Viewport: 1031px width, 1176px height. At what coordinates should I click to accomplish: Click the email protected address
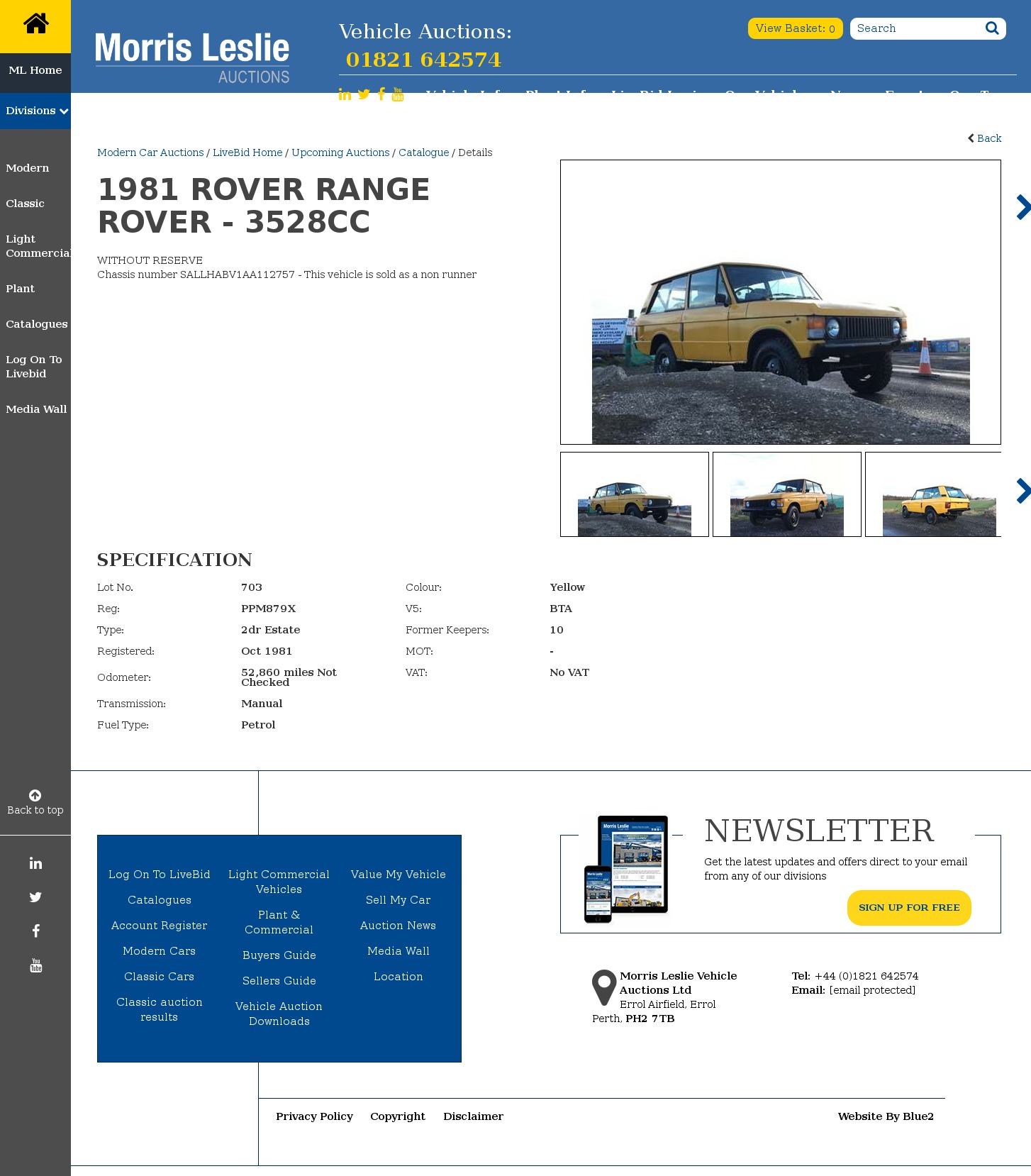click(x=872, y=990)
